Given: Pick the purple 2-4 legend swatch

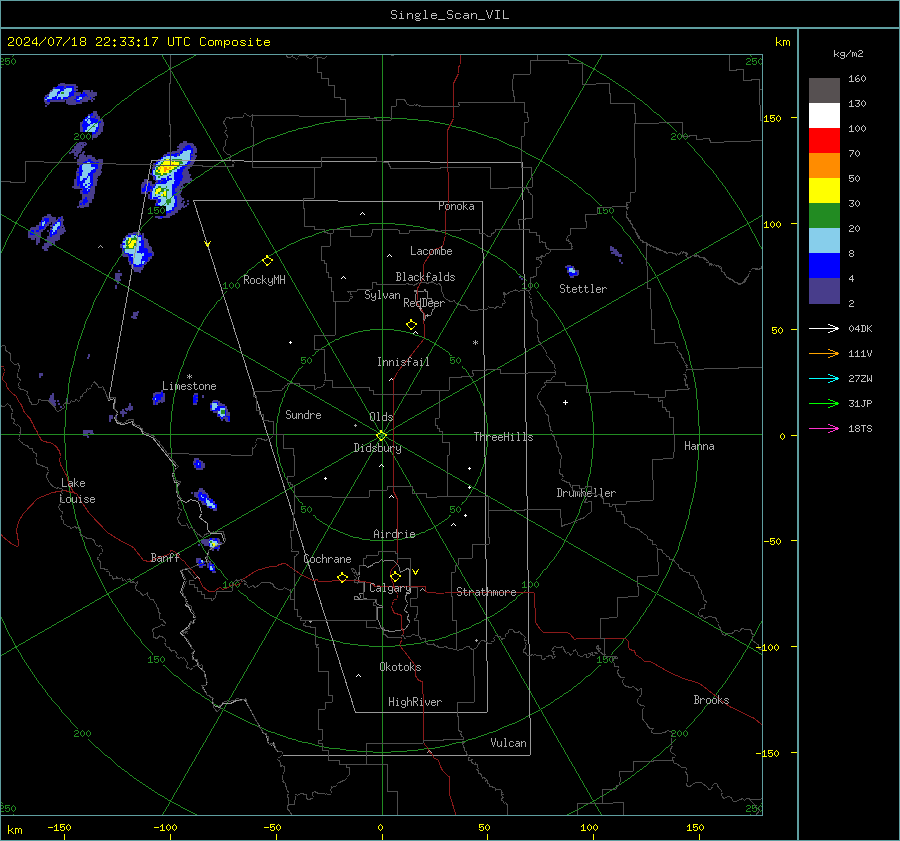Looking at the screenshot, I should coord(824,291).
